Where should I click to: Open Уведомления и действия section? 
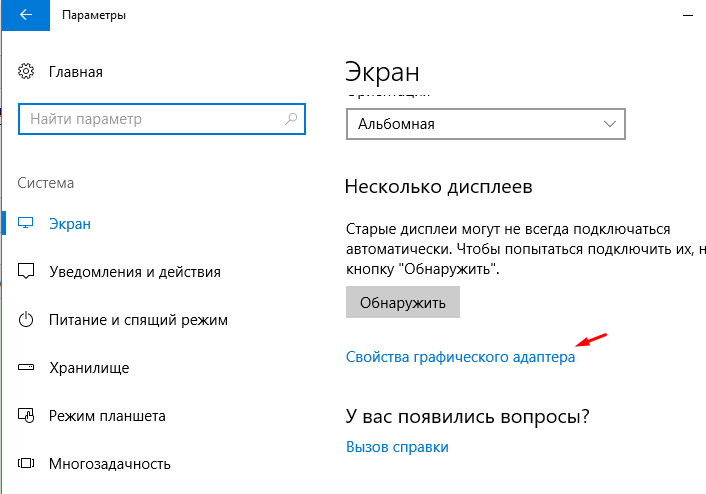pos(135,272)
